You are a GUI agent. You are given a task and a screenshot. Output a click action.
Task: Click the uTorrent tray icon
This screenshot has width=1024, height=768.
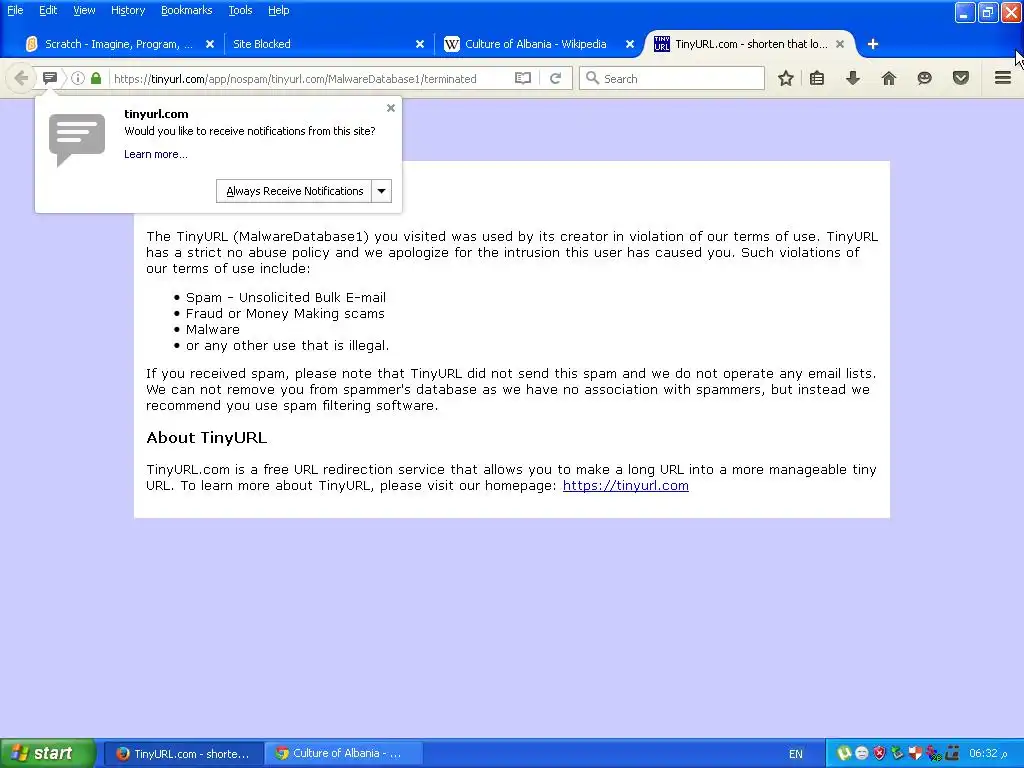(844, 754)
